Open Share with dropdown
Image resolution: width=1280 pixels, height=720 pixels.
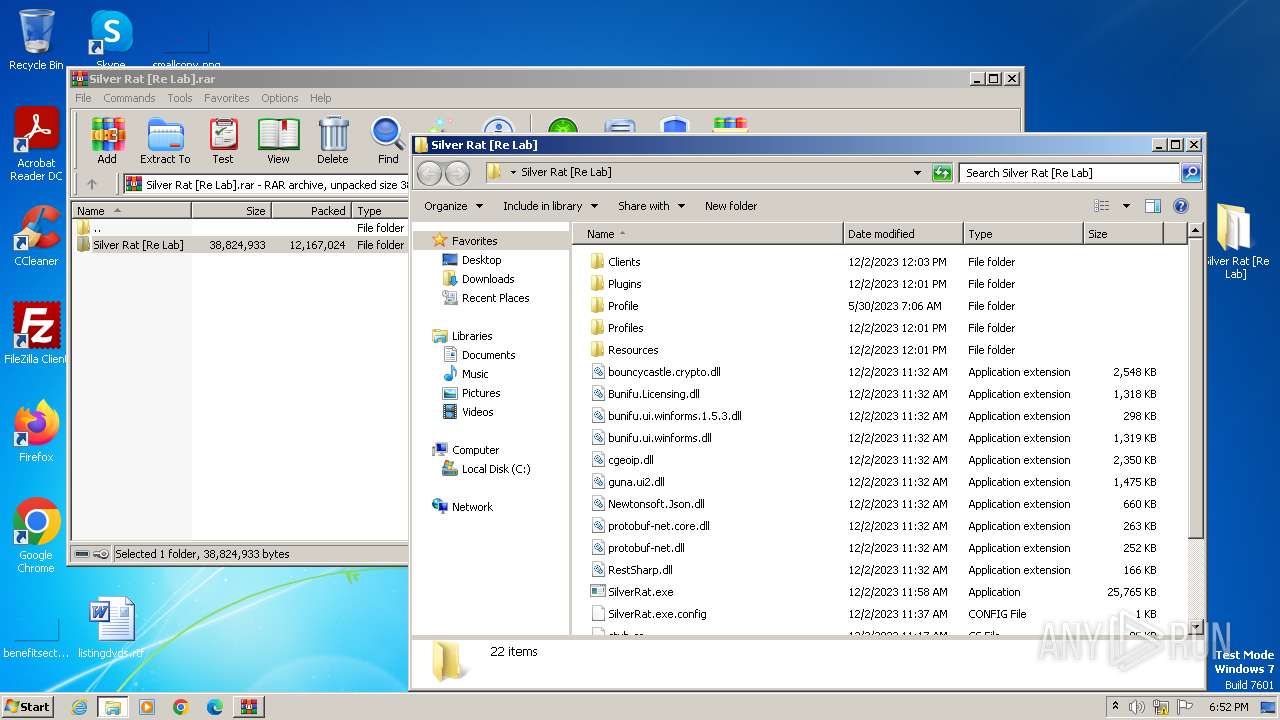coord(651,206)
